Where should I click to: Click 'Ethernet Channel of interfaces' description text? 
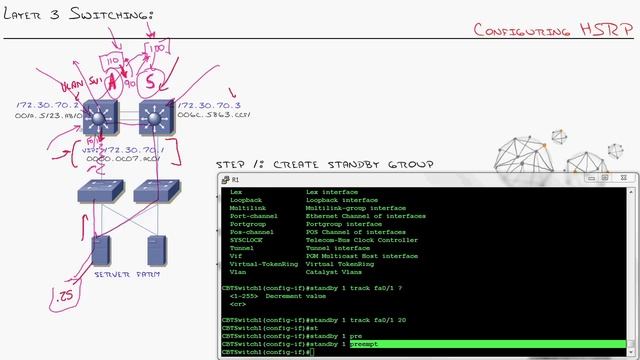366,216
